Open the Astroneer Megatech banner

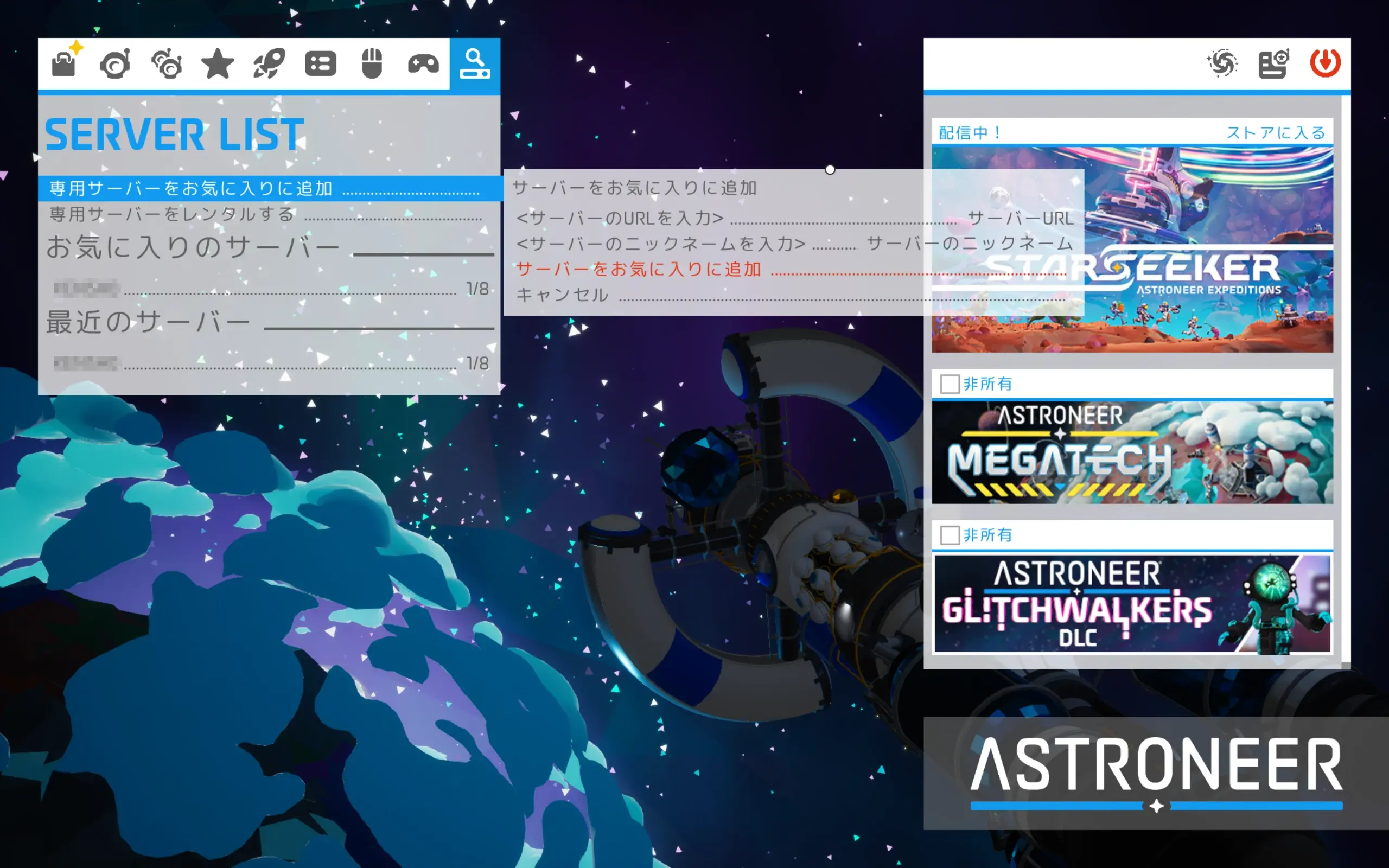(1132, 452)
